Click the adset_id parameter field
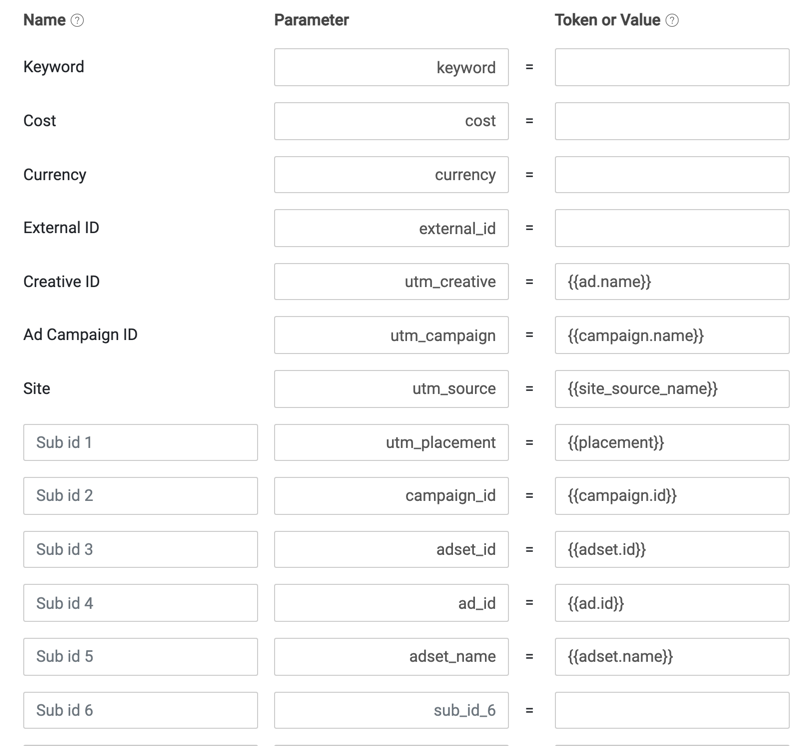This screenshot has height=746, width=811. (391, 549)
